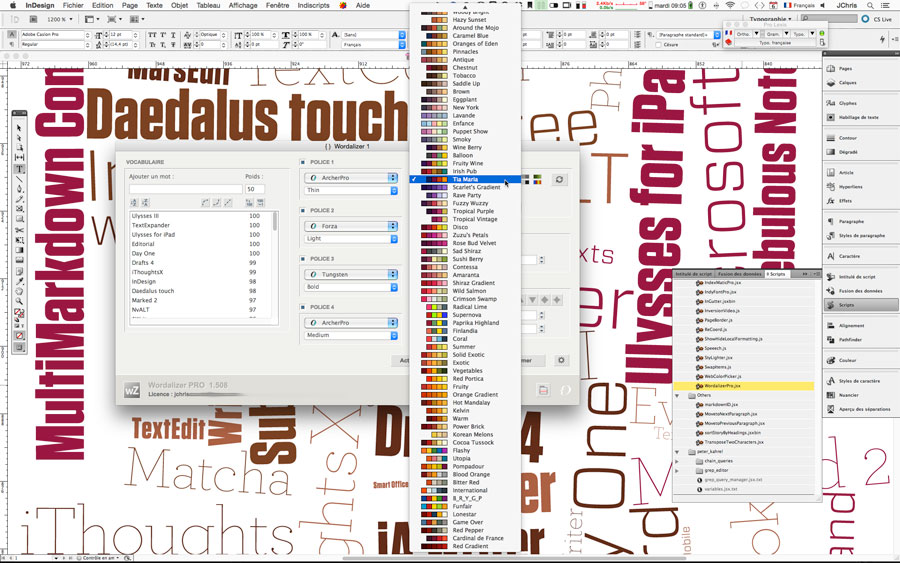Toggle the POLICE 1 checkbox

point(302,162)
